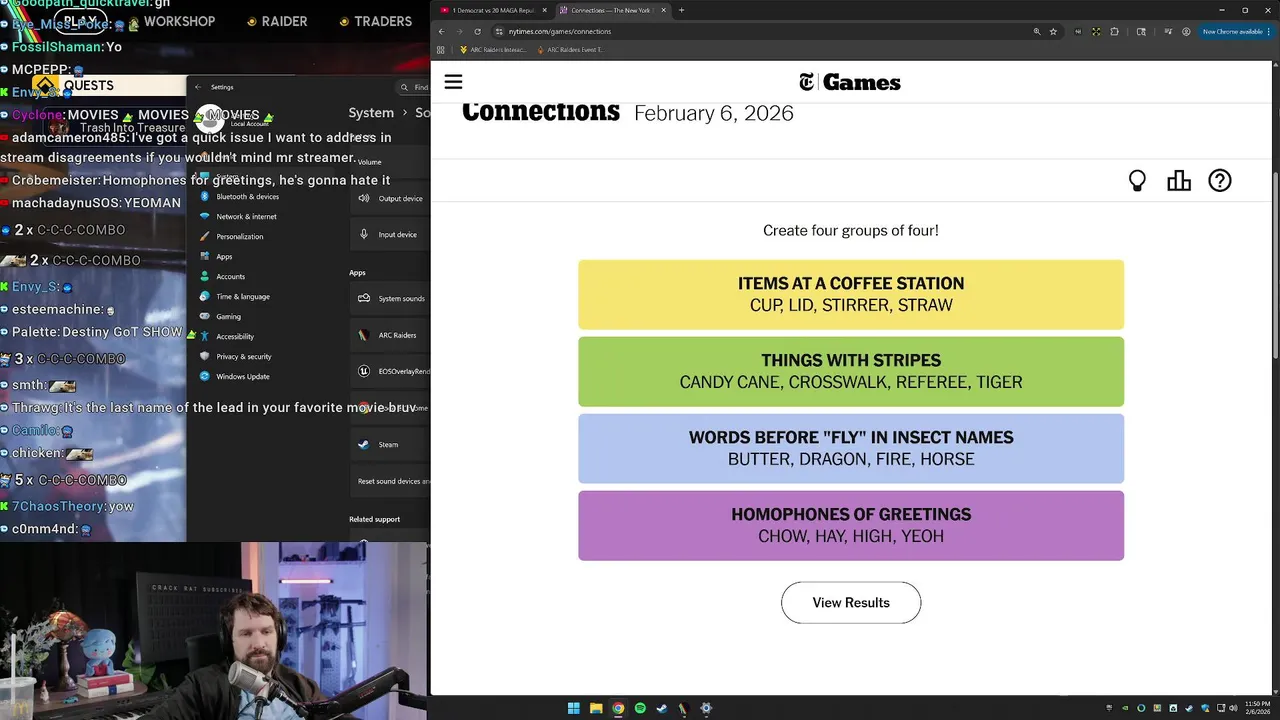Open File Explorer from taskbar

click(x=596, y=708)
